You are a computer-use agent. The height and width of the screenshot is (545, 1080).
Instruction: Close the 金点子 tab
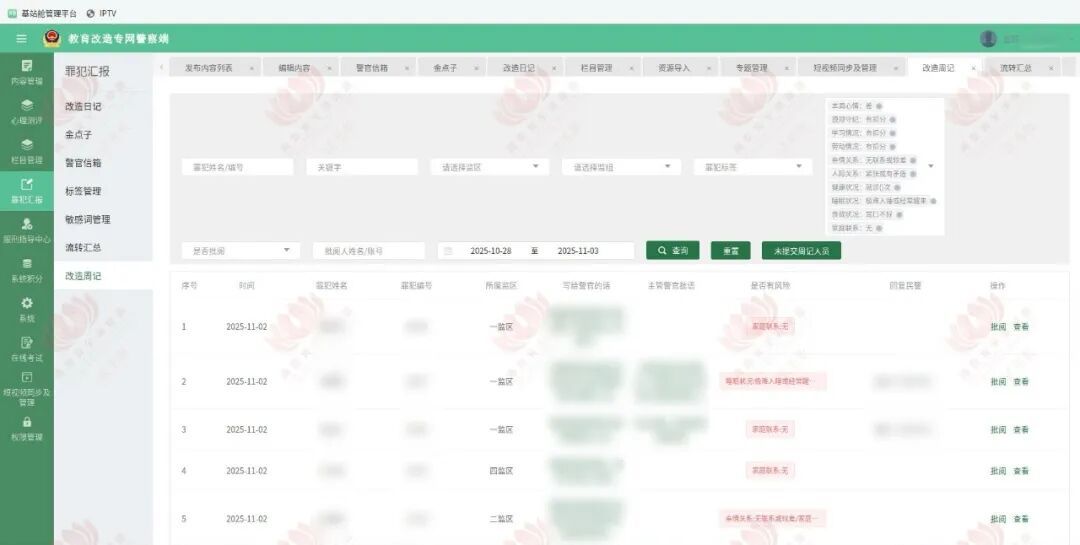coord(476,68)
